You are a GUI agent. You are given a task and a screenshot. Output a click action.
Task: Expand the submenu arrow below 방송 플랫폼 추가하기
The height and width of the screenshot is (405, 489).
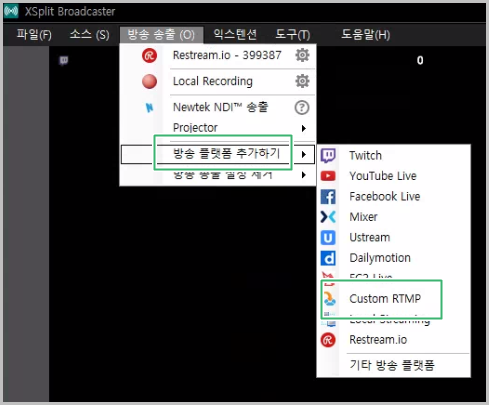304,175
